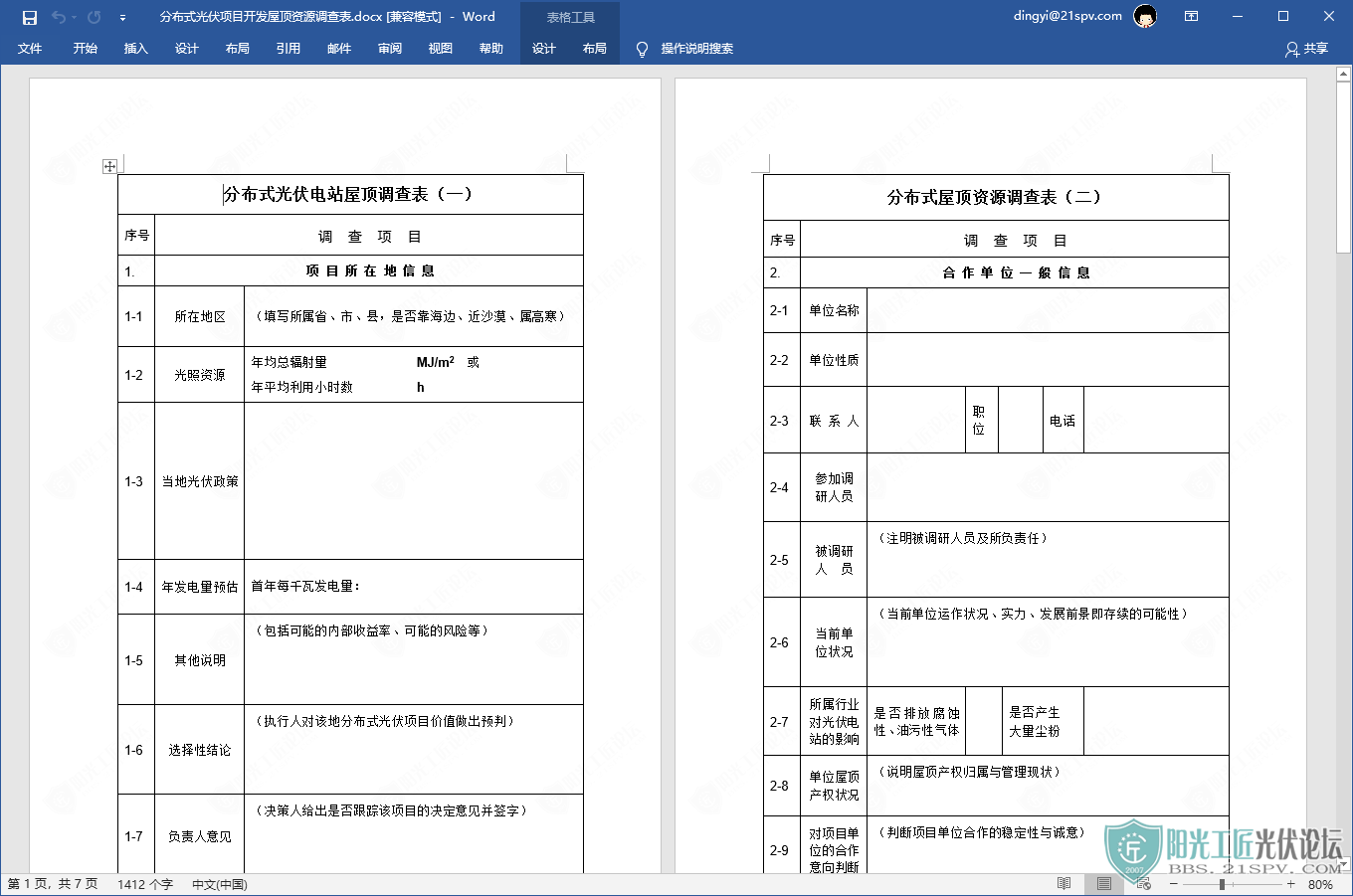Click title 分布式屋顶资源调查表(二)
1353x896 pixels.
tap(994, 197)
